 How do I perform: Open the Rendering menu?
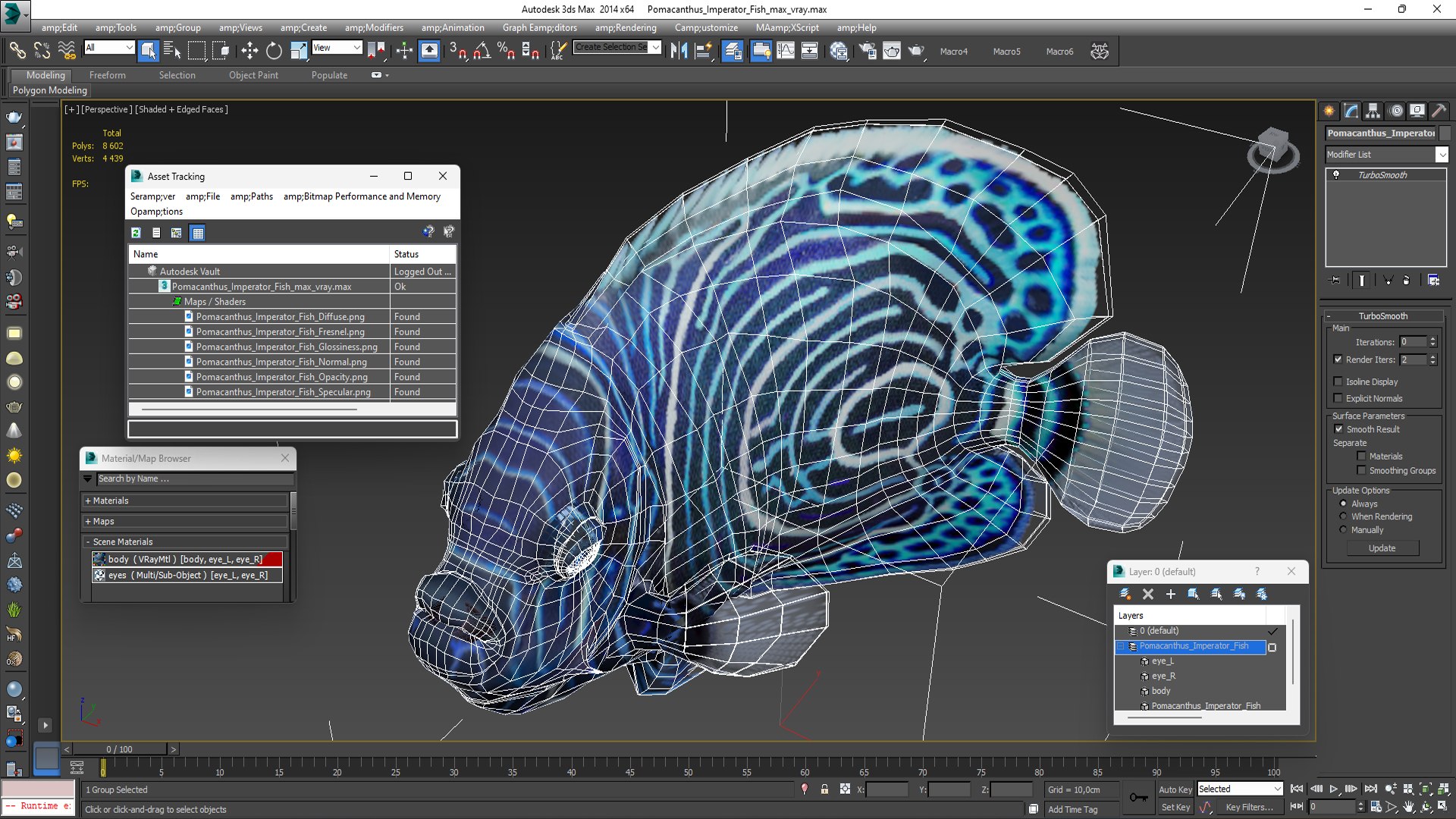(626, 28)
